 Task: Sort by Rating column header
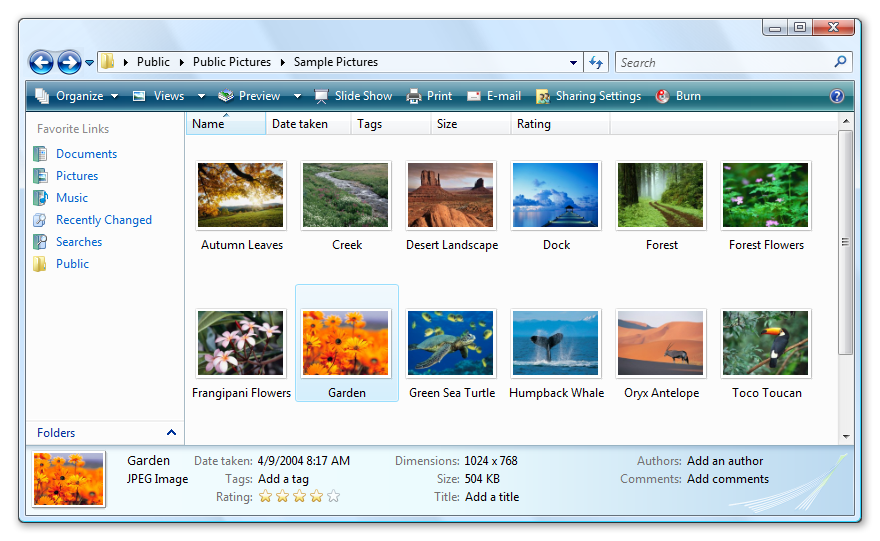coord(533,124)
